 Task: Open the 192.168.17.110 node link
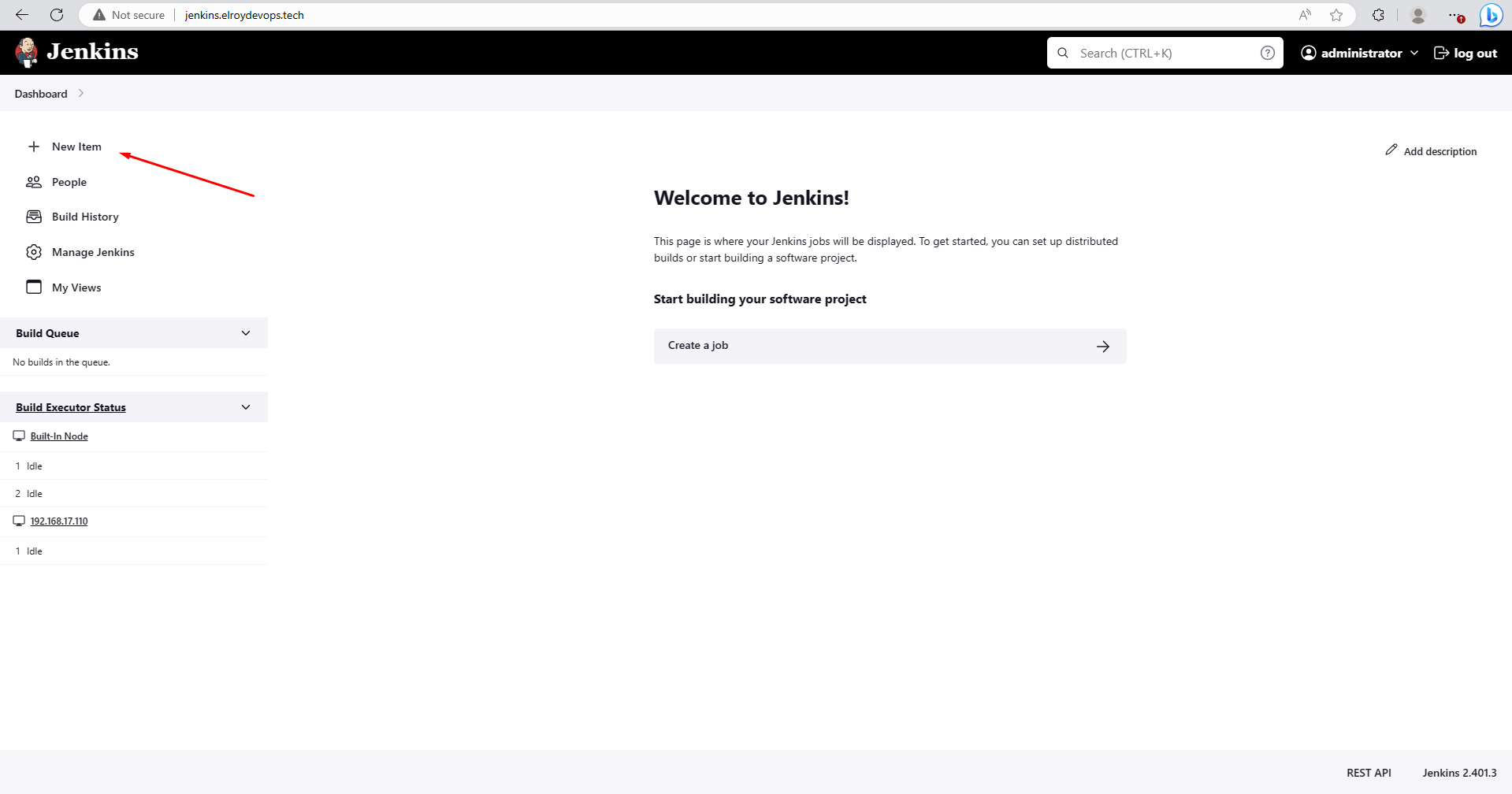(x=59, y=521)
